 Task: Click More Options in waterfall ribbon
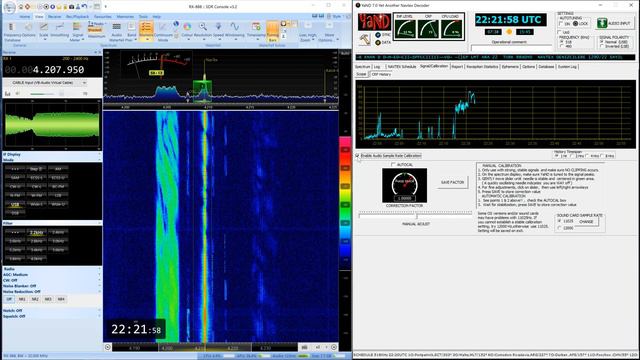coord(329,32)
